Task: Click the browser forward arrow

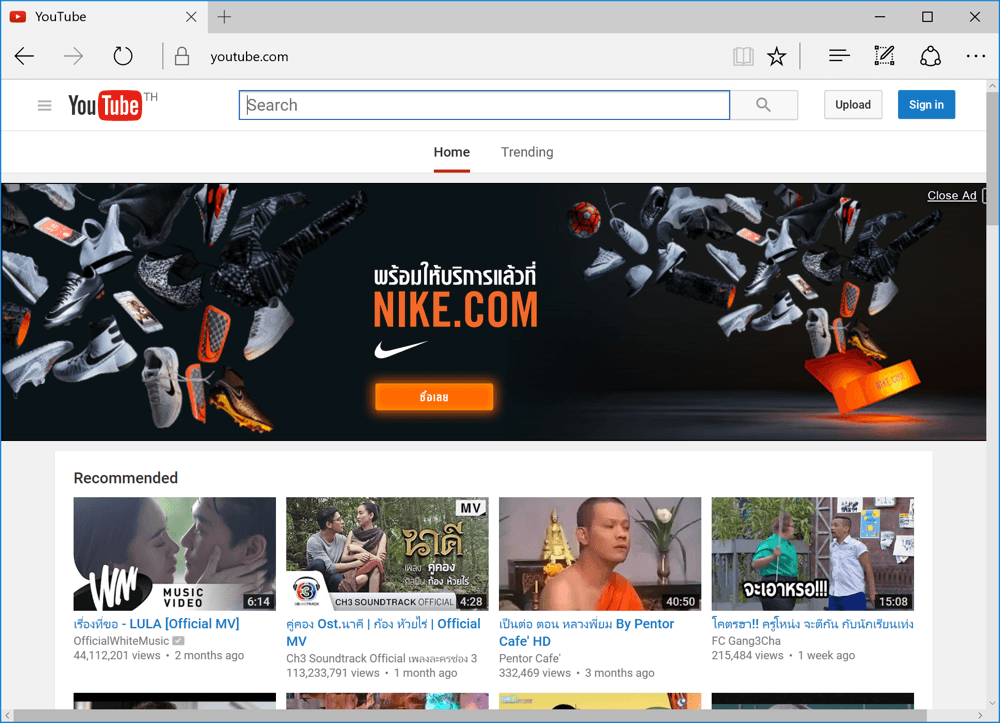Action: tap(73, 57)
